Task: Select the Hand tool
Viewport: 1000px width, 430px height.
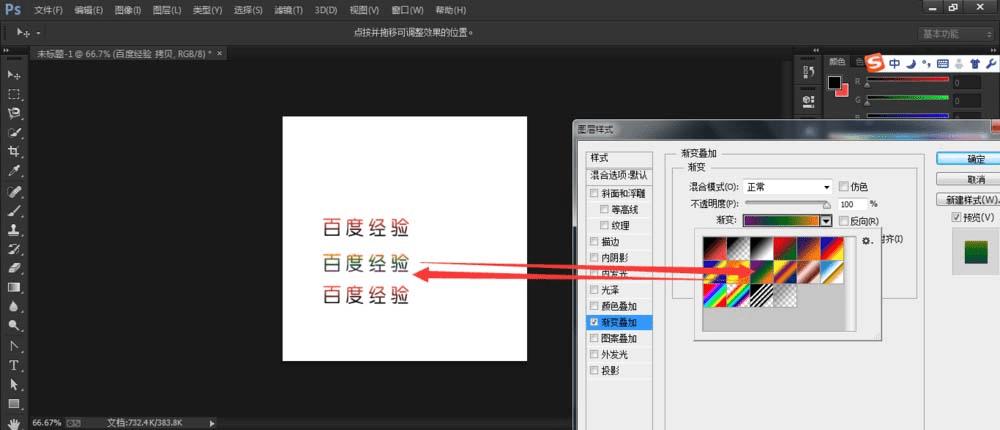Action: (x=14, y=423)
